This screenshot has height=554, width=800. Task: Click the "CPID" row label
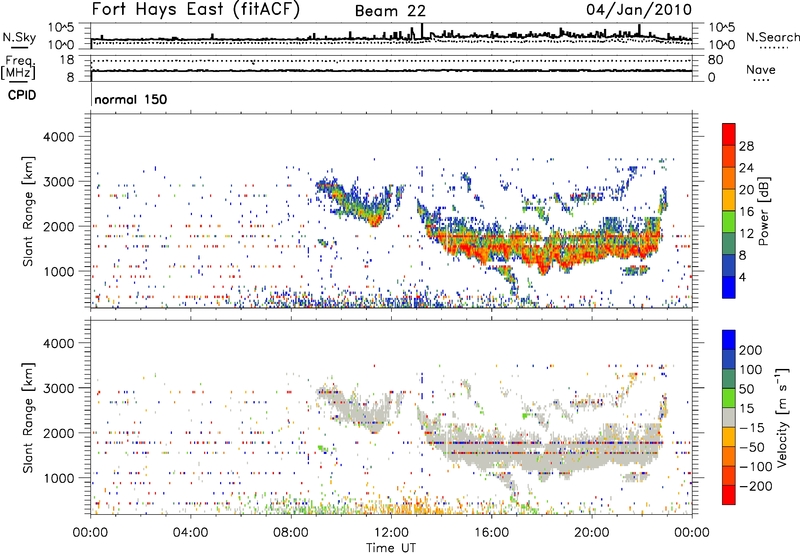tap(22, 95)
